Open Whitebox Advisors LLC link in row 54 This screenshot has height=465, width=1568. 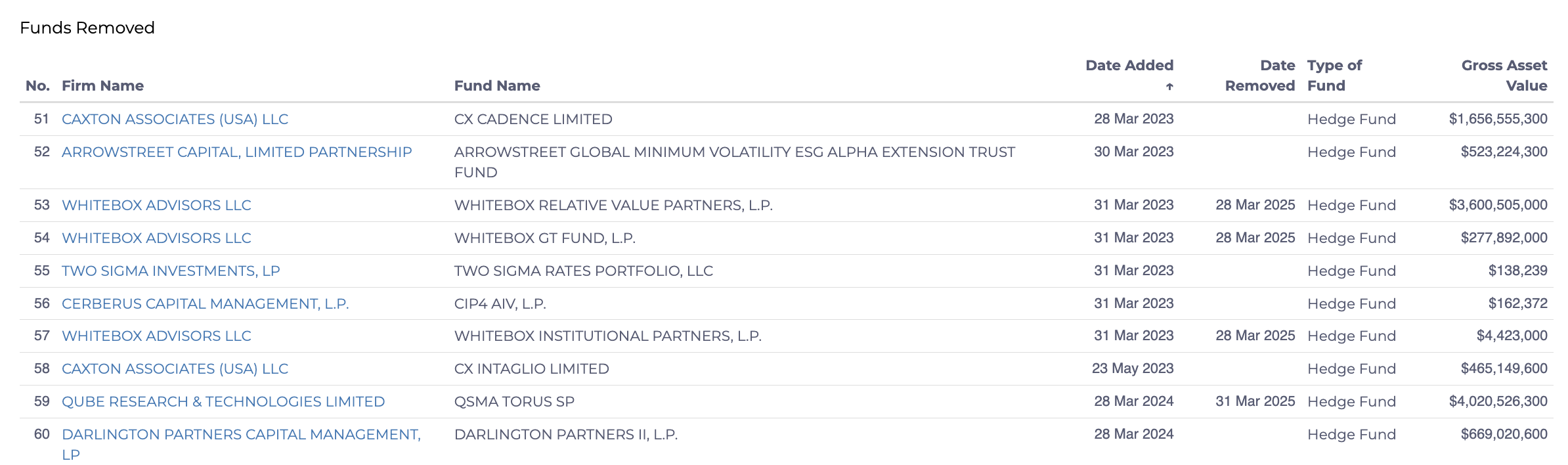click(x=156, y=238)
